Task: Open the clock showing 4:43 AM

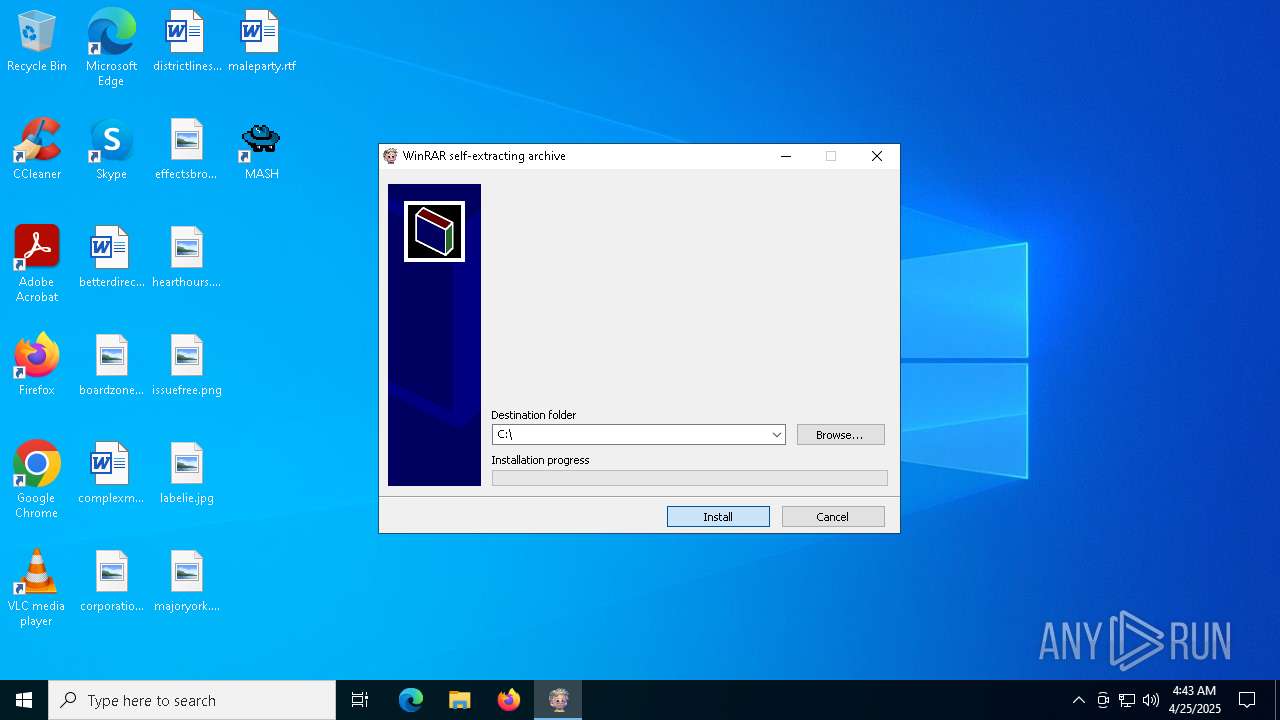Action: click(x=1195, y=700)
